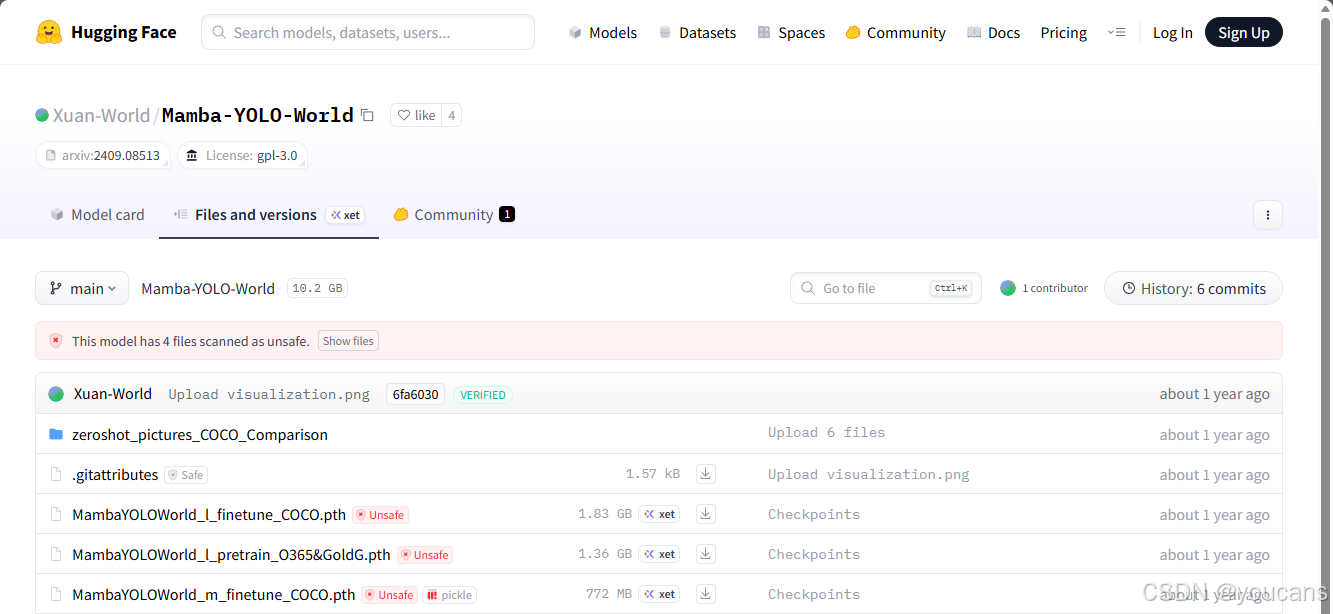
Task: Open the MambaYOLOWorld_l_pretrain_O365&GoldG.pth file
Action: pyautogui.click(x=231, y=554)
